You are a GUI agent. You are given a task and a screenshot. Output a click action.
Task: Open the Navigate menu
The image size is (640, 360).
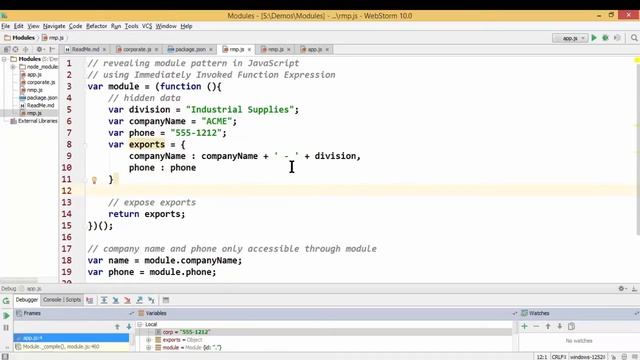click(x=54, y=26)
